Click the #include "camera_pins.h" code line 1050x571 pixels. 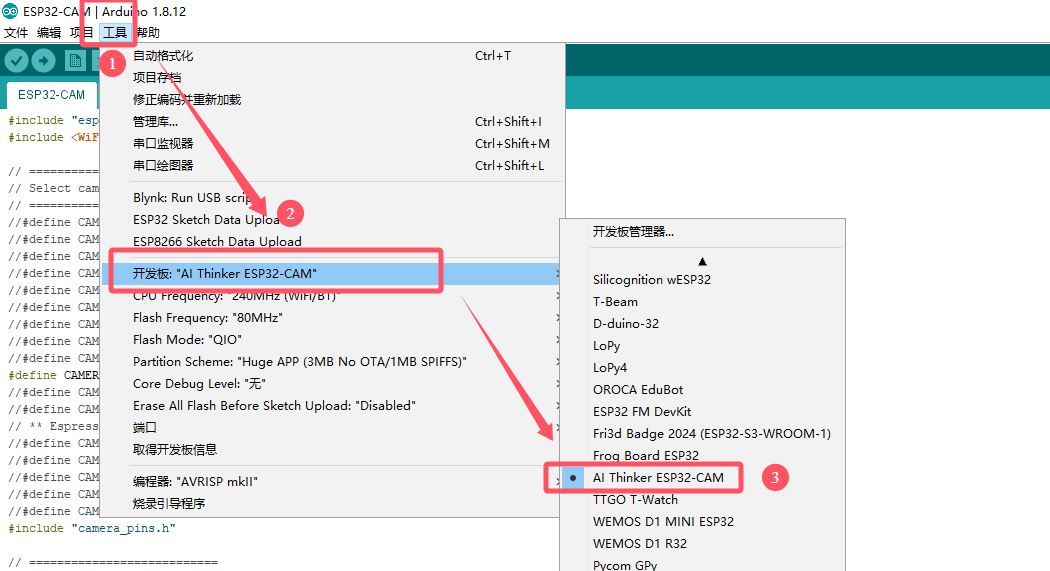[x=92, y=528]
